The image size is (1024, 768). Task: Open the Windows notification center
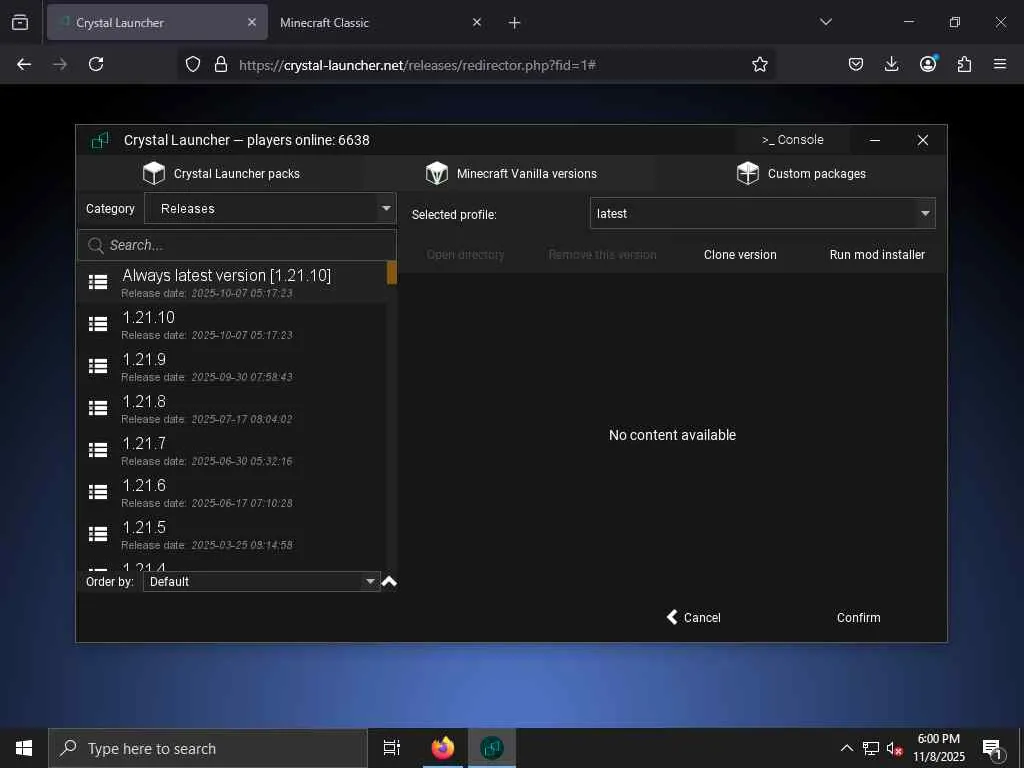click(992, 748)
